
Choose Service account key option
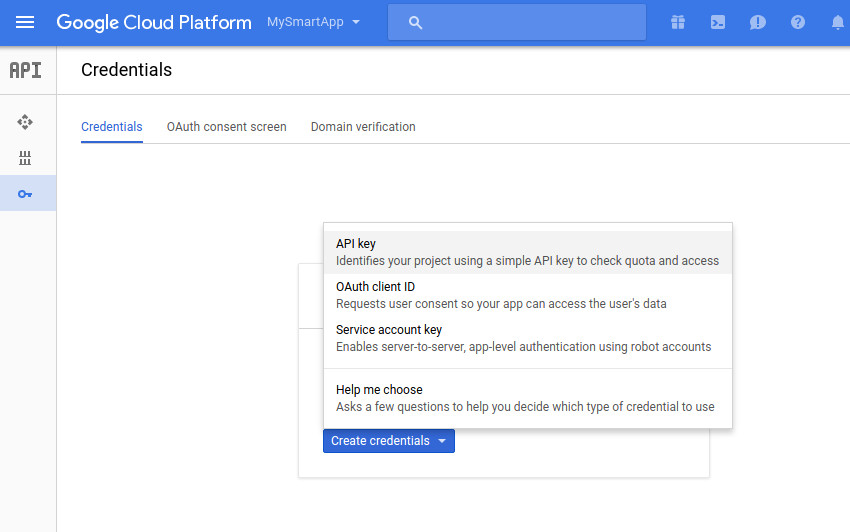(x=527, y=338)
